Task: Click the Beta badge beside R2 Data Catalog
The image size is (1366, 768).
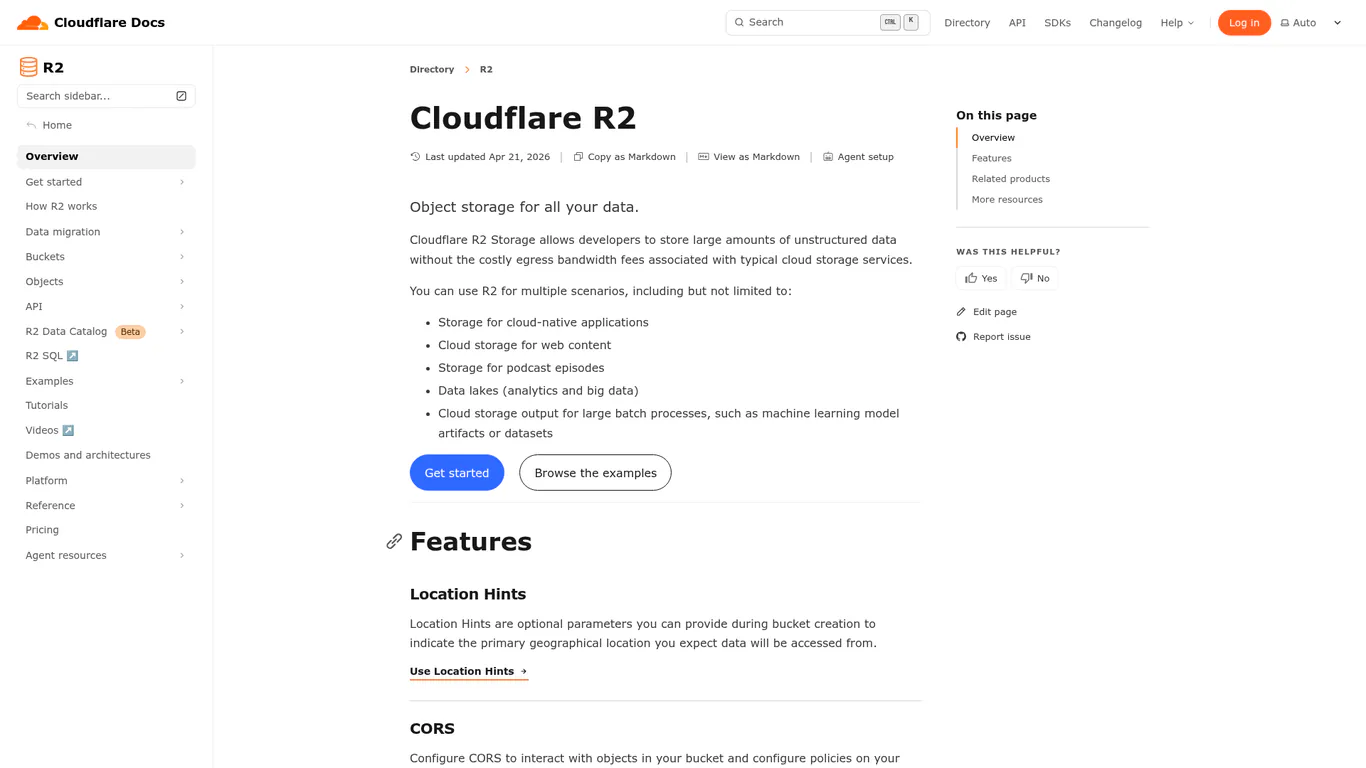Action: (130, 332)
